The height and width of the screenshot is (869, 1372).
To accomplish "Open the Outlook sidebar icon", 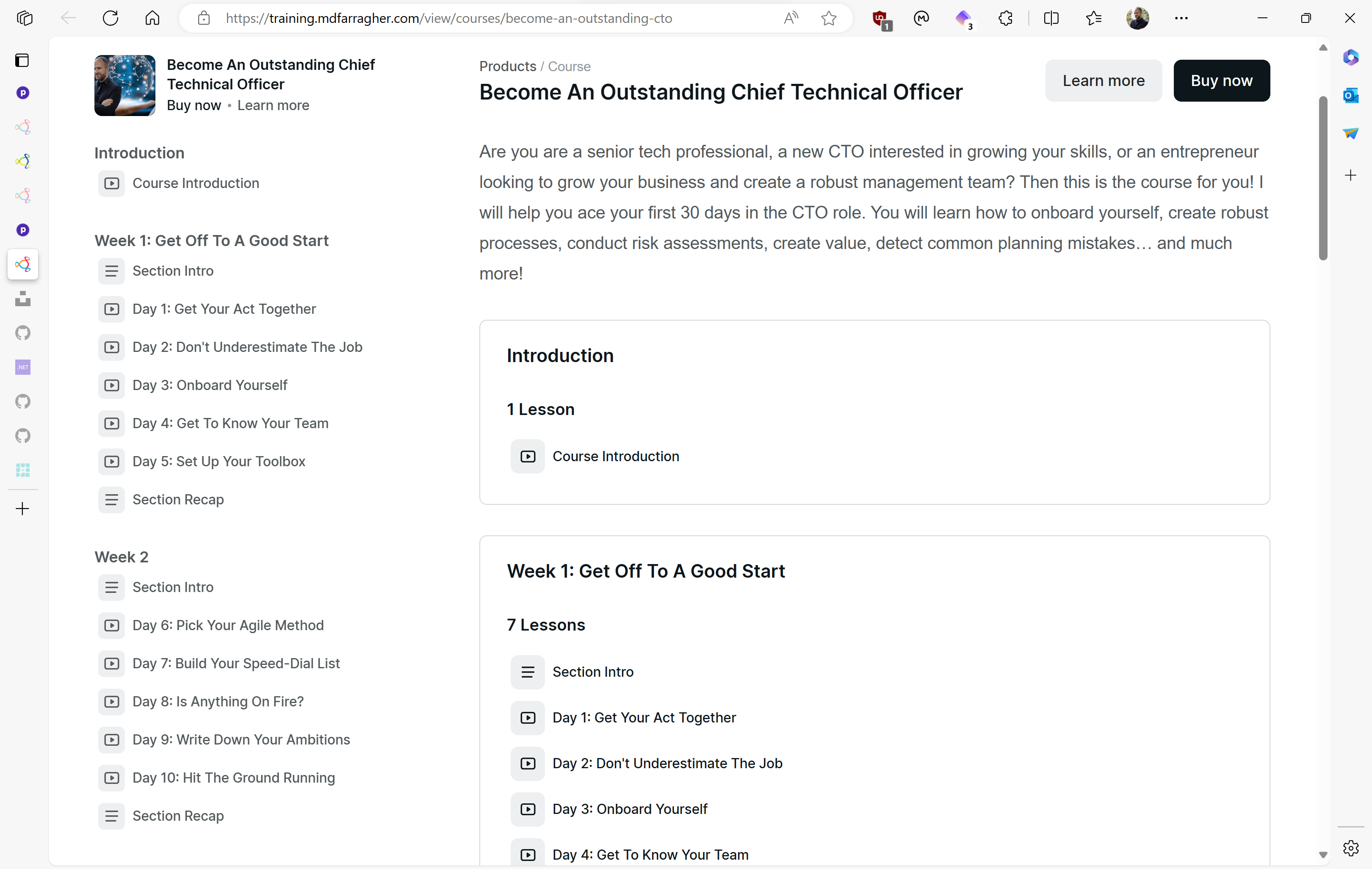I will tap(1351, 95).
